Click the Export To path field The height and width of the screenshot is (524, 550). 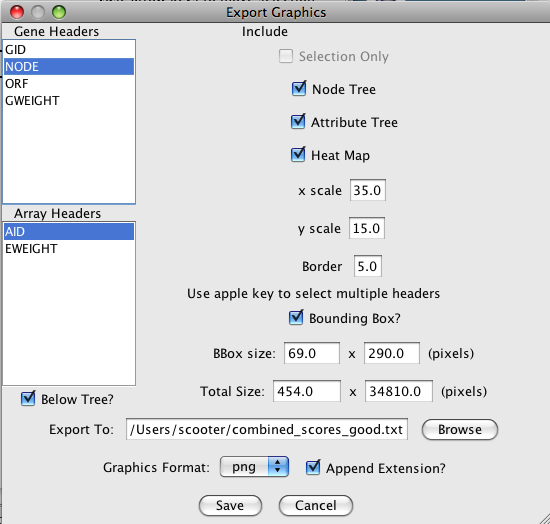point(267,429)
